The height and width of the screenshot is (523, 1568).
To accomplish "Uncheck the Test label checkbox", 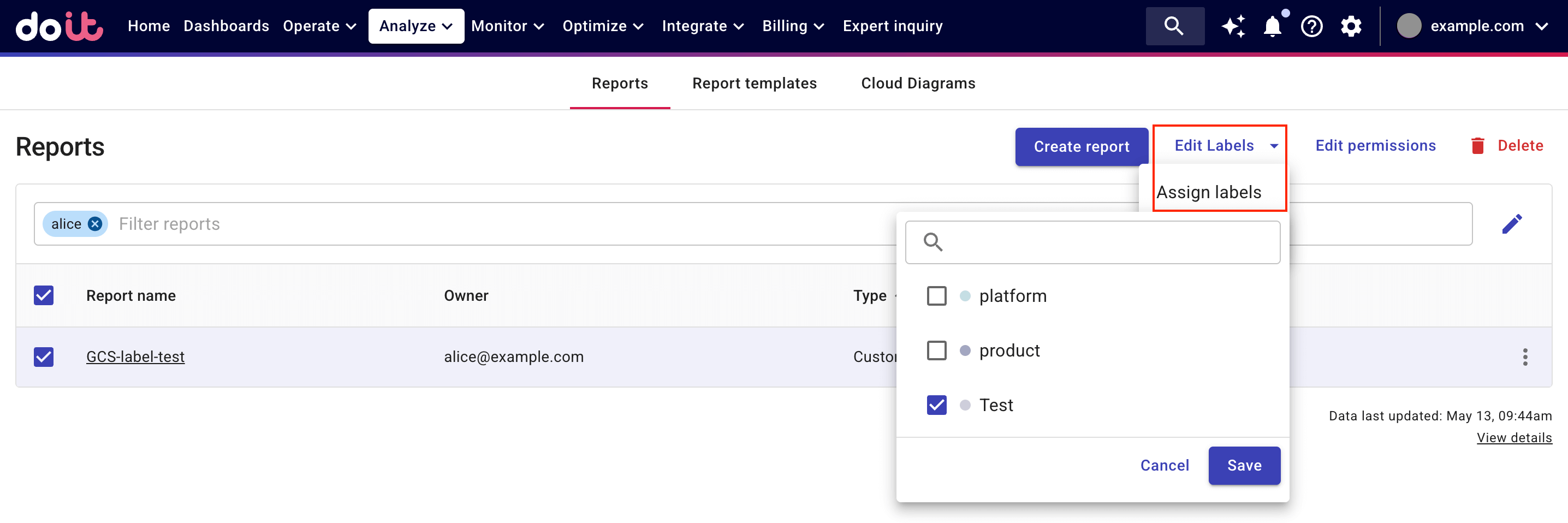I will [x=936, y=405].
